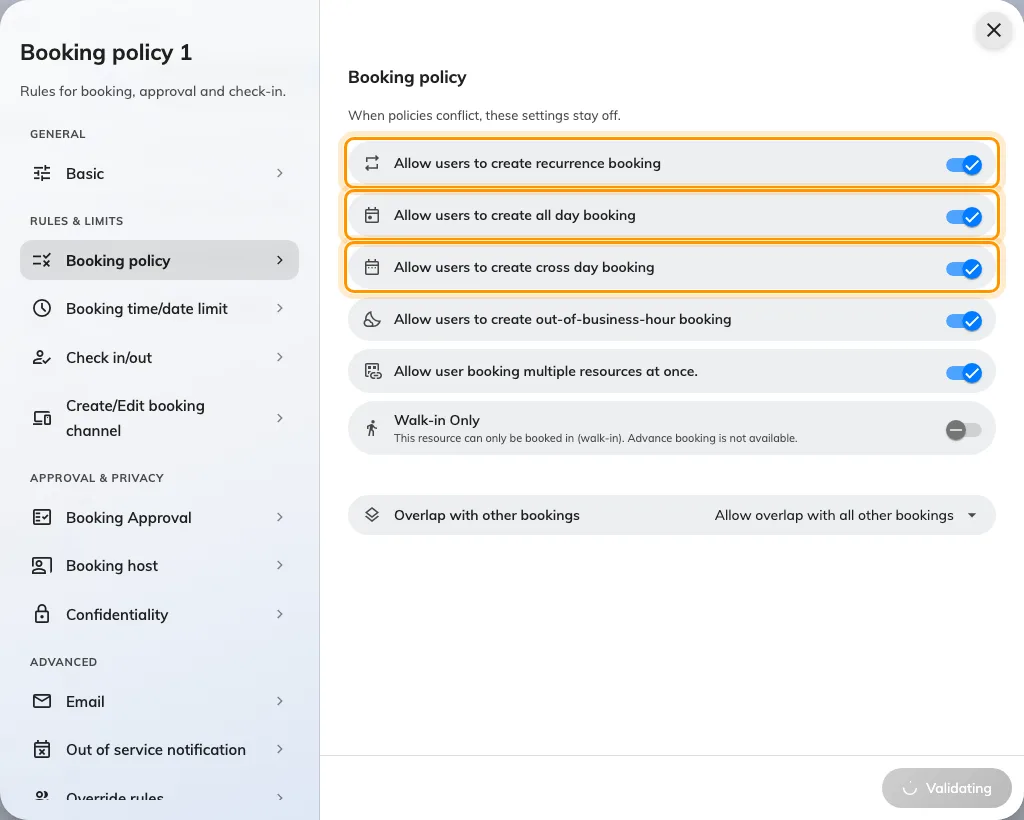Open the Booking Approval section

click(159, 517)
